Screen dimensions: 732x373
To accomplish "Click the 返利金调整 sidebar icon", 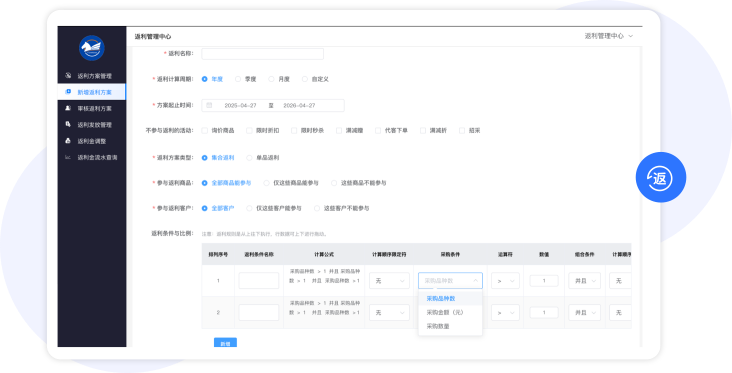I will click(x=68, y=141).
